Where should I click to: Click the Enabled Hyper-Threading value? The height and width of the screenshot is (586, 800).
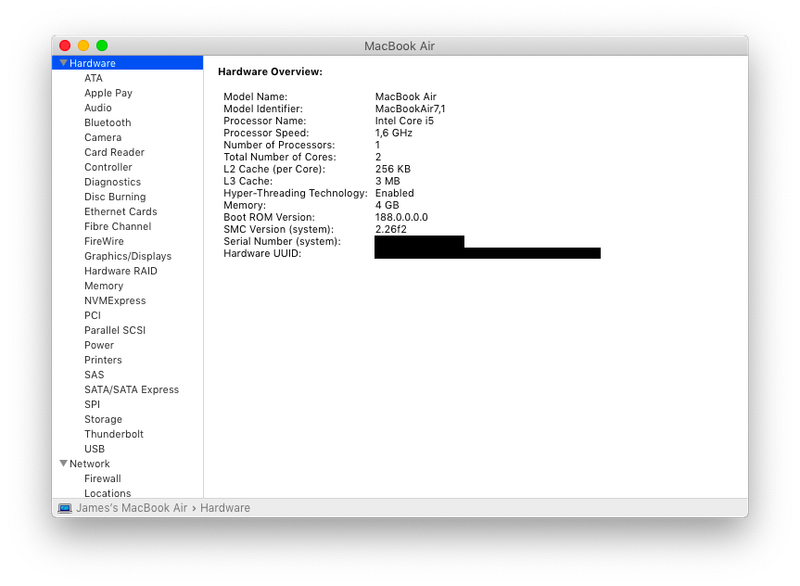(394, 193)
